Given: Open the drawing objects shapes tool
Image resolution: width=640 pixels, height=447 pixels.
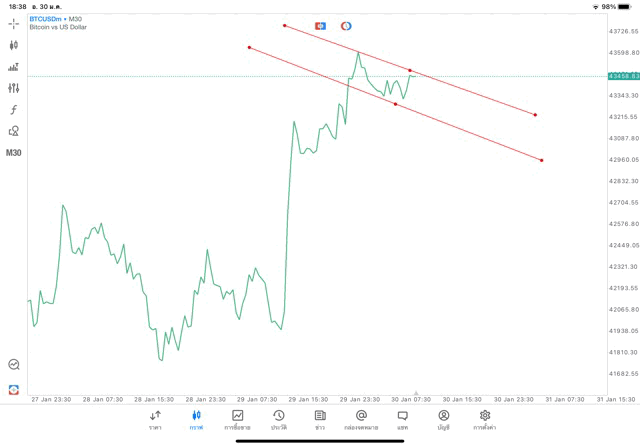Looking at the screenshot, I should pyautogui.click(x=14, y=131).
